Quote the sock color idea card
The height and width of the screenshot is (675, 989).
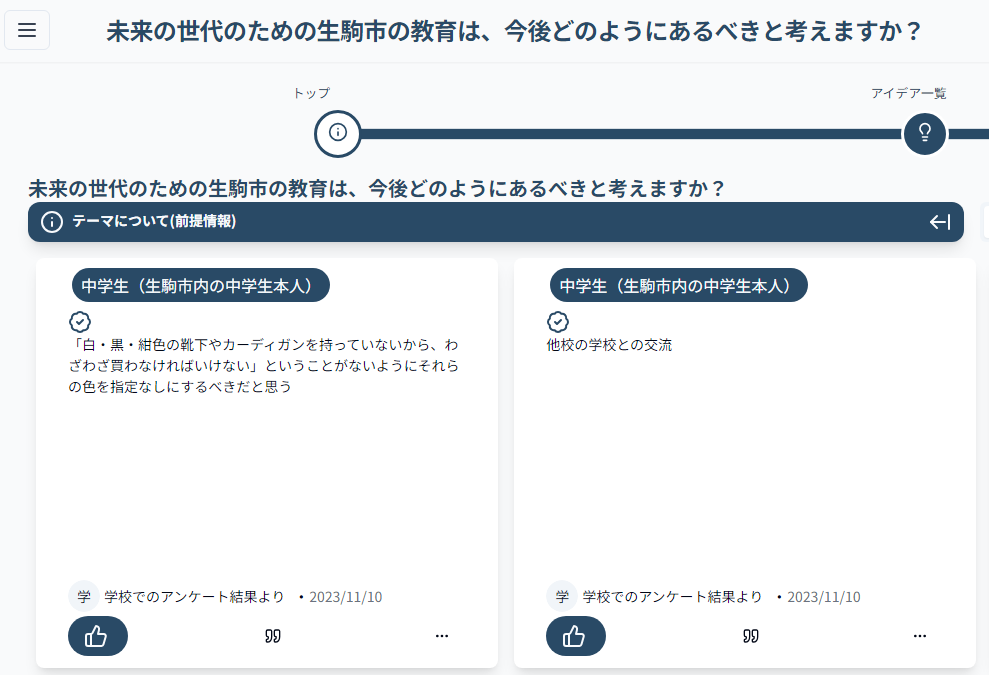click(x=272, y=636)
